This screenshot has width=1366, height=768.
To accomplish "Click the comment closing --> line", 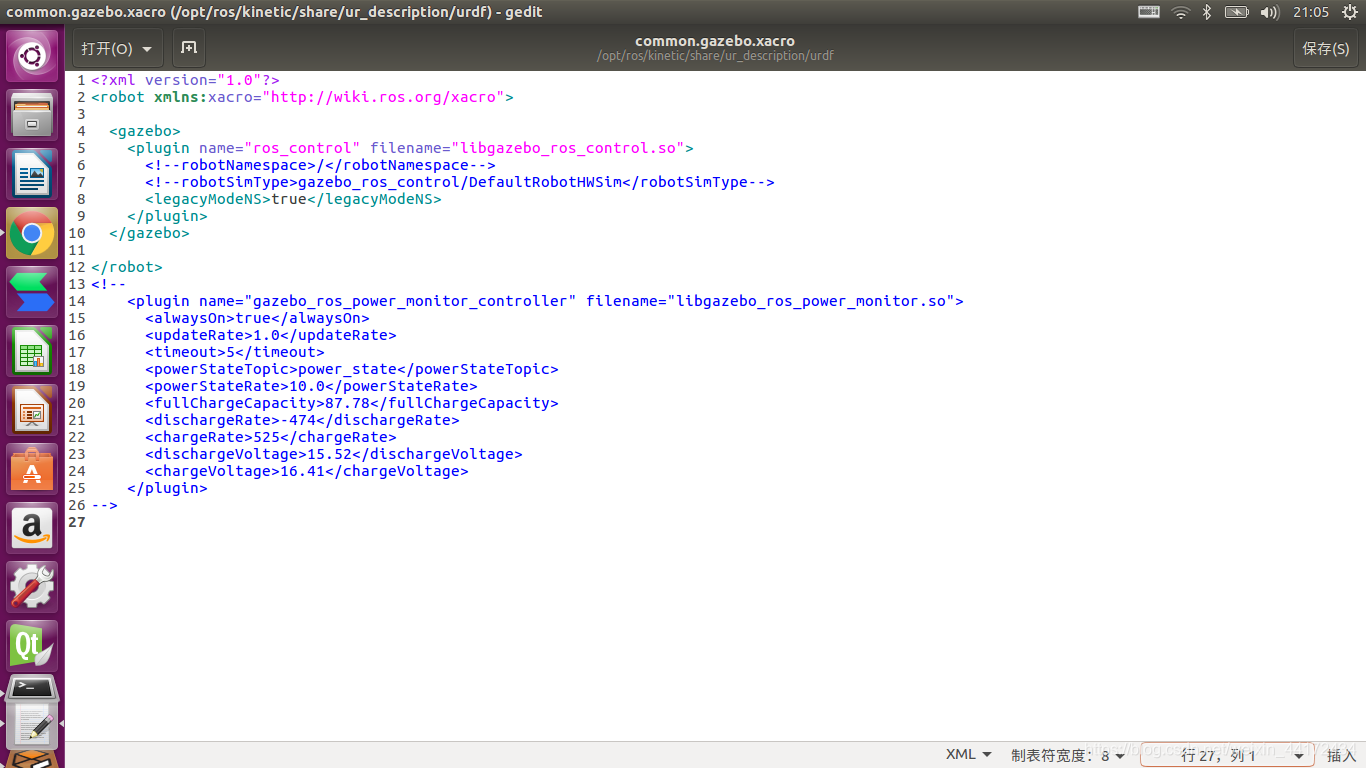I will tap(104, 505).
